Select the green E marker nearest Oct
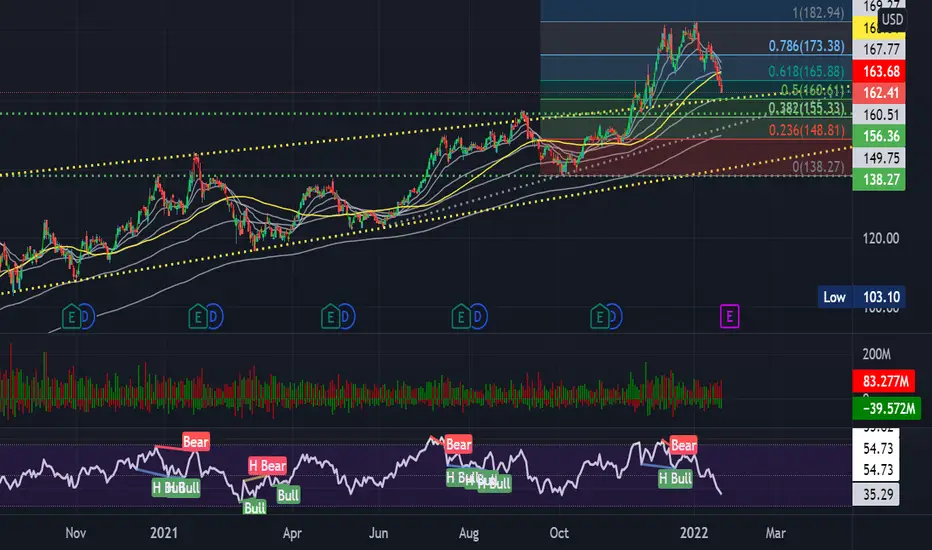The image size is (932, 550). [599, 317]
